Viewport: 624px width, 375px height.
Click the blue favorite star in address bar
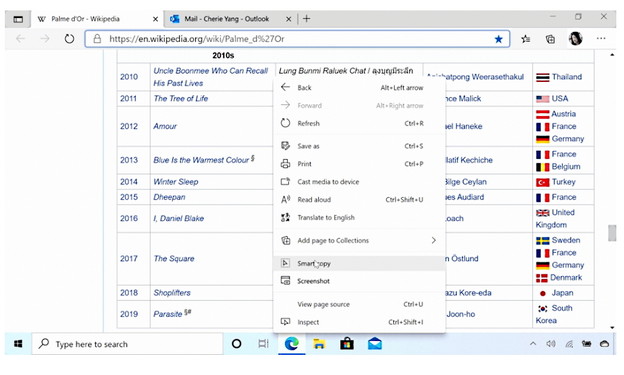coord(498,39)
